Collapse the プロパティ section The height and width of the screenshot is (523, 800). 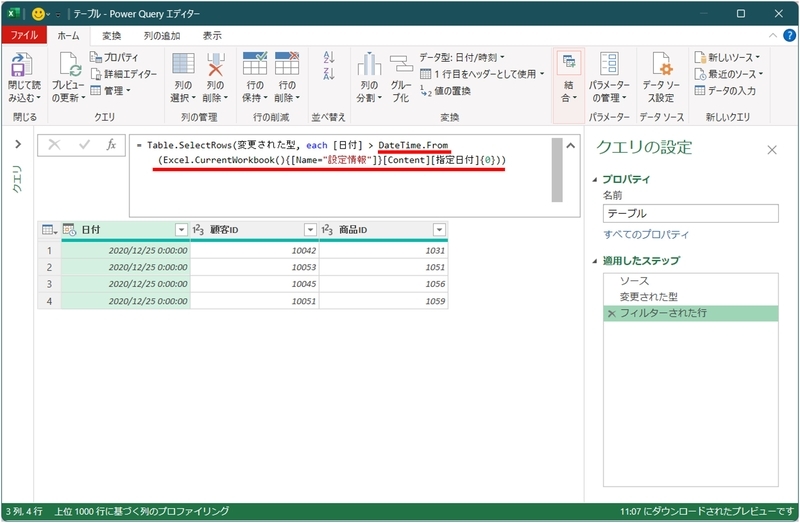pos(595,180)
